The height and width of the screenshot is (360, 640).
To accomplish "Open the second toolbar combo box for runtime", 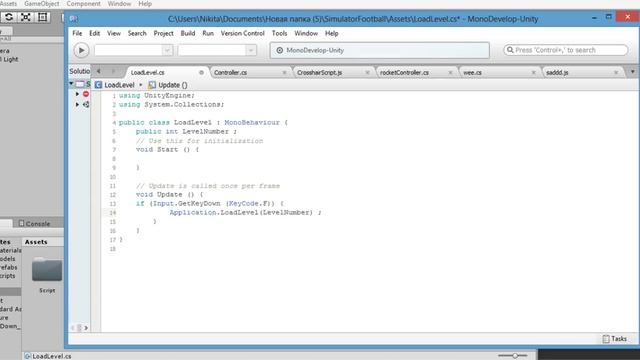I will (217, 50).
